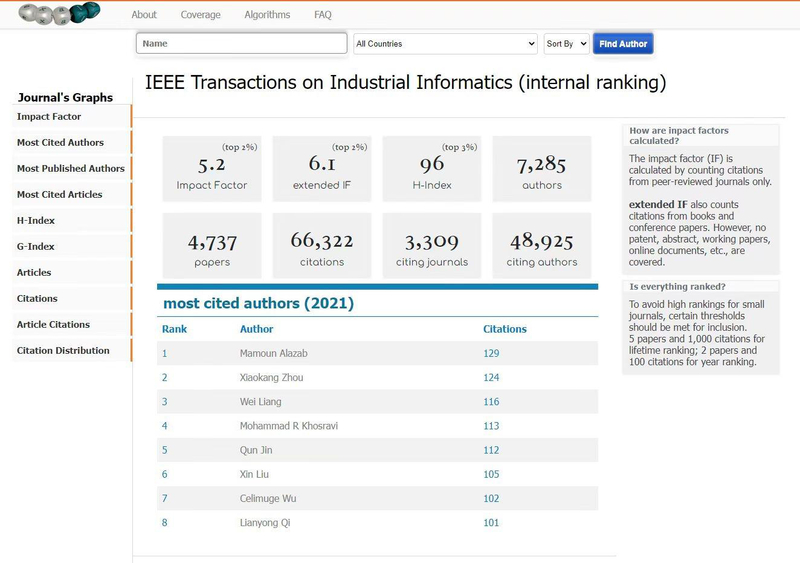Open the About menu item
This screenshot has height=563, width=800.
coord(144,15)
